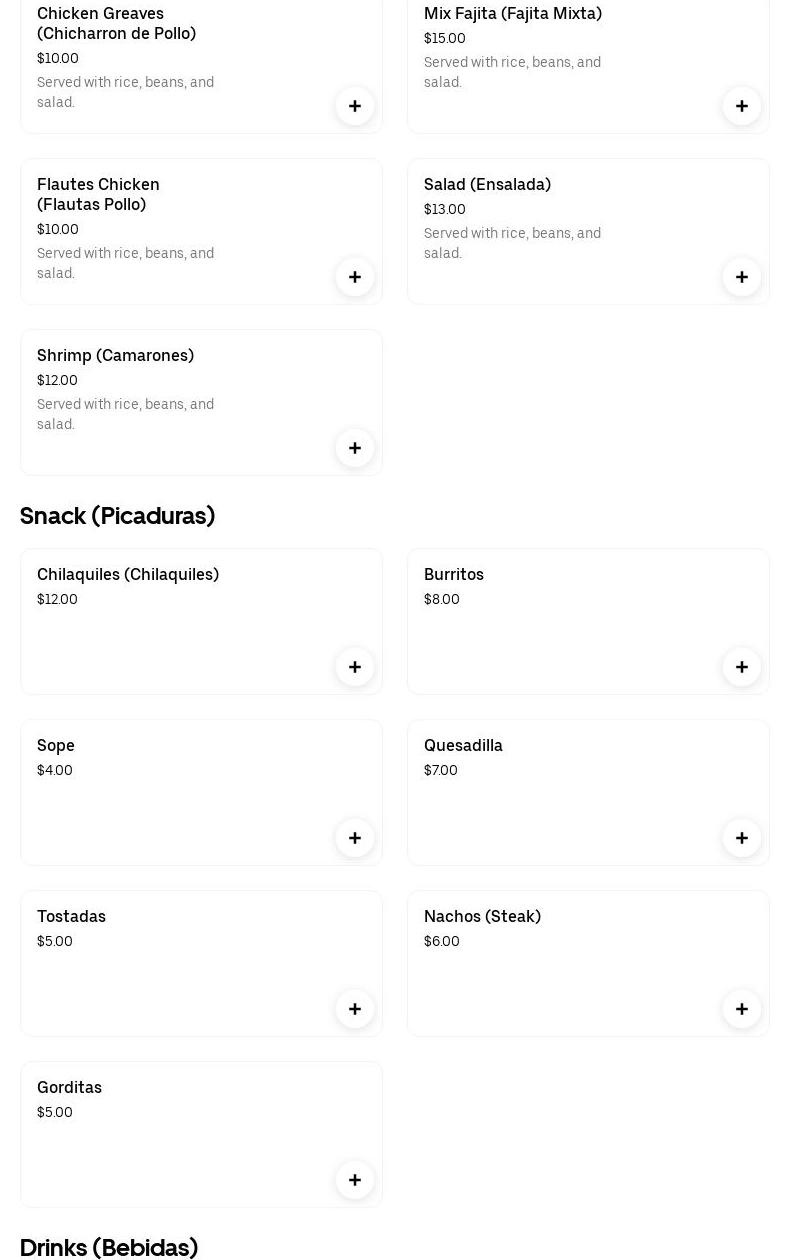804x1260 pixels.
Task: Add Mix Fajita (Fajita Mixta) to cart
Action: pyautogui.click(x=742, y=106)
